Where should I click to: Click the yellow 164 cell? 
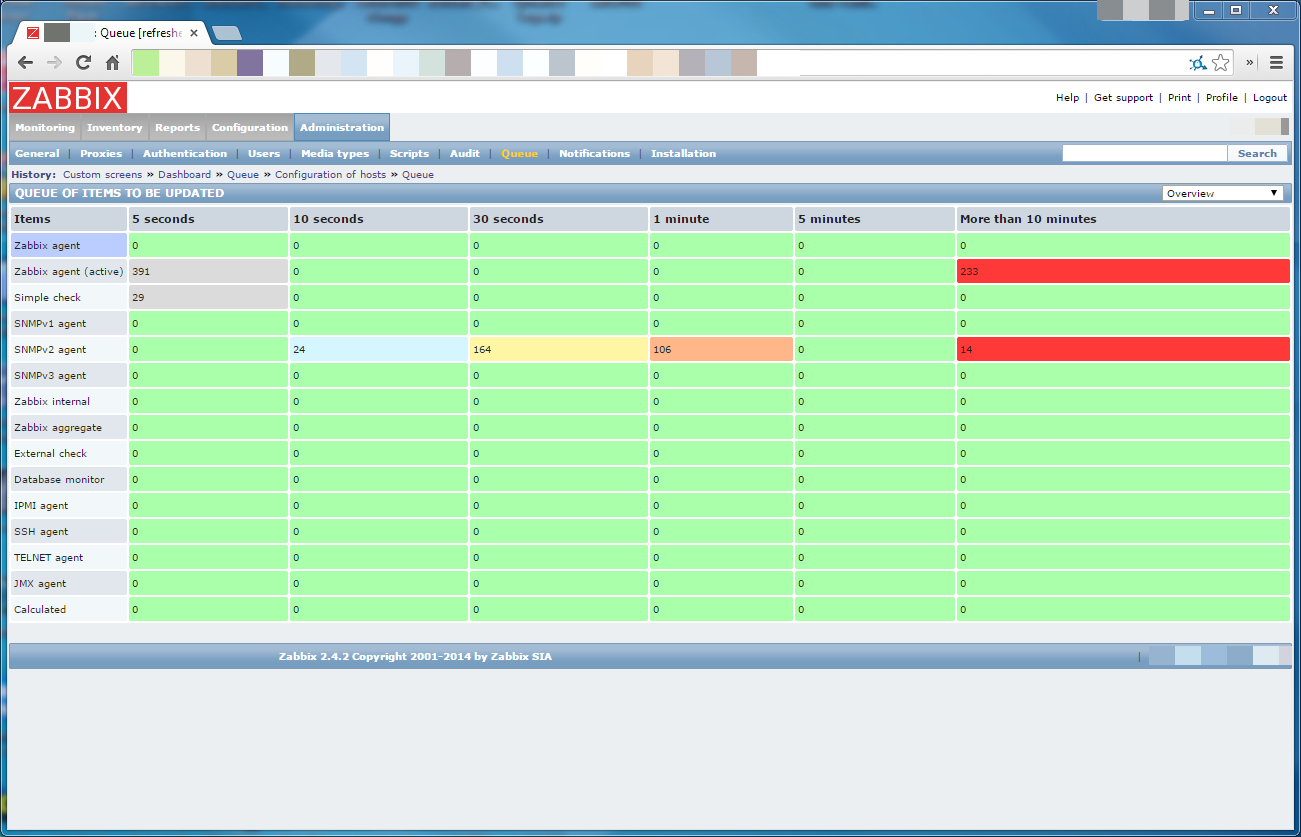(x=559, y=349)
